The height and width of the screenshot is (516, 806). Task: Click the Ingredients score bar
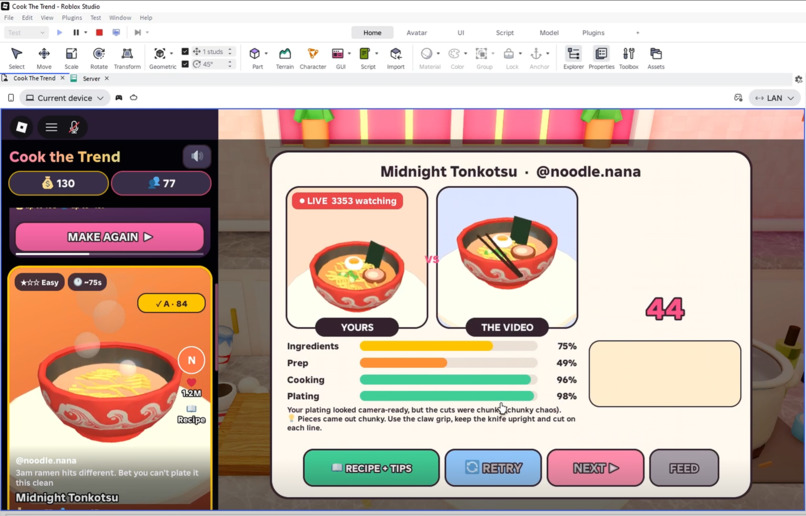pos(448,346)
